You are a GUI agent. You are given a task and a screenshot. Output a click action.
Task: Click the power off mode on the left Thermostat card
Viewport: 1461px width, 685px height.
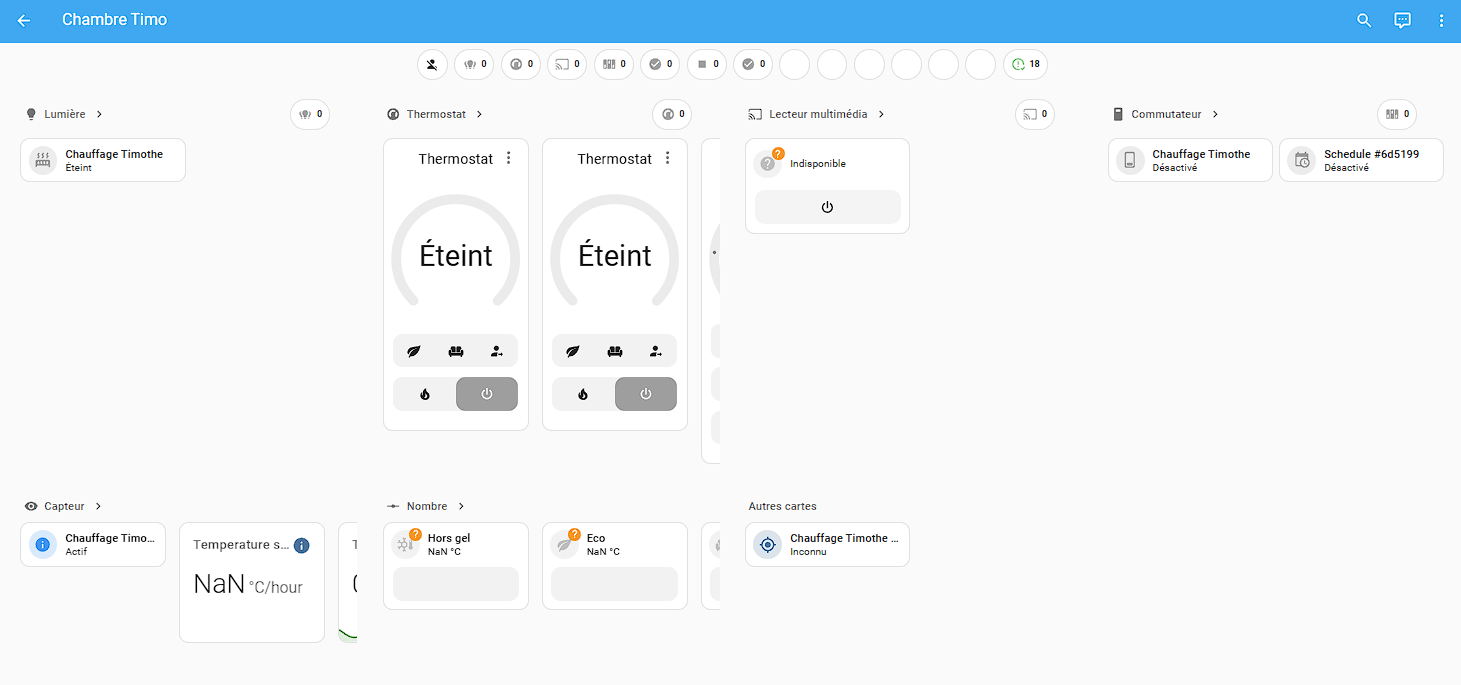point(487,394)
